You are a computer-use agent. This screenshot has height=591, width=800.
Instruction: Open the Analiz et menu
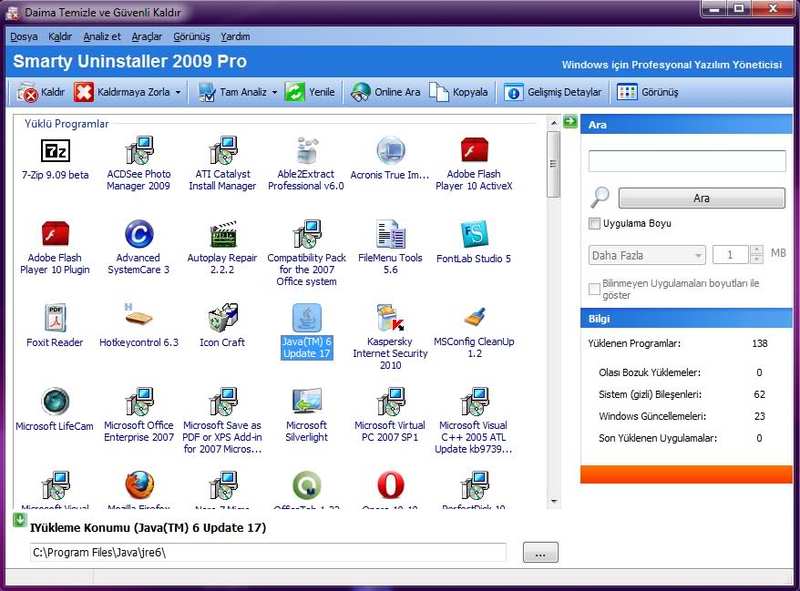(x=102, y=37)
